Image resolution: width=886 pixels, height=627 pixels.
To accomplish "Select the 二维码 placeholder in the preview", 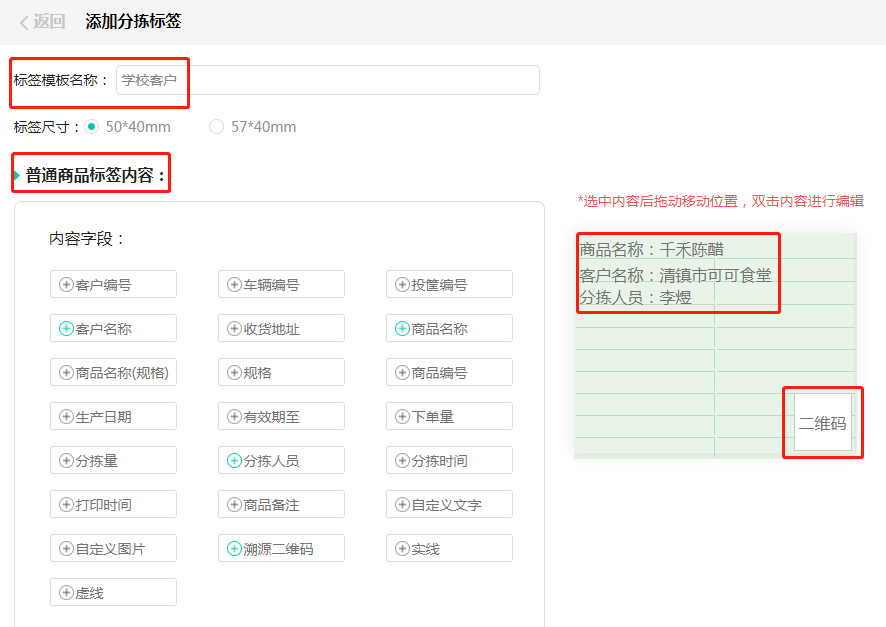I will point(822,422).
